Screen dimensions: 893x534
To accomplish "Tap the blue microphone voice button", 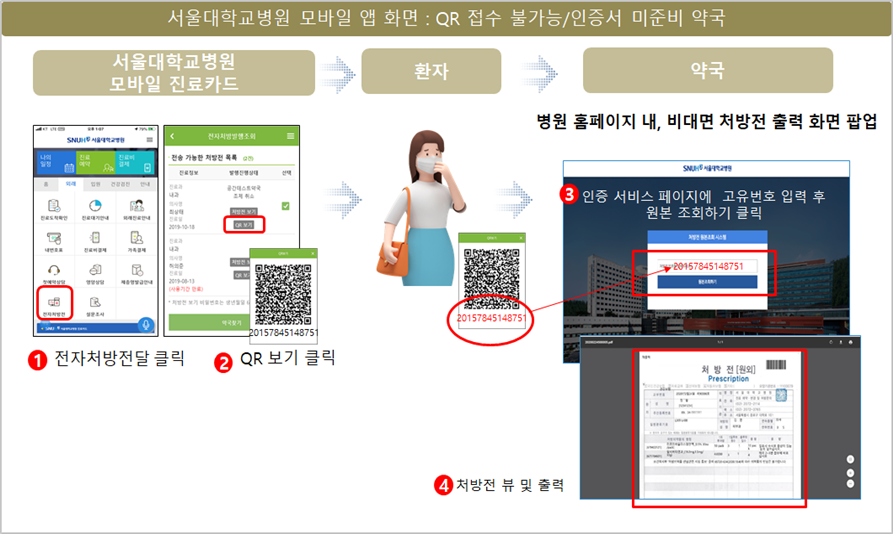I will tap(146, 325).
